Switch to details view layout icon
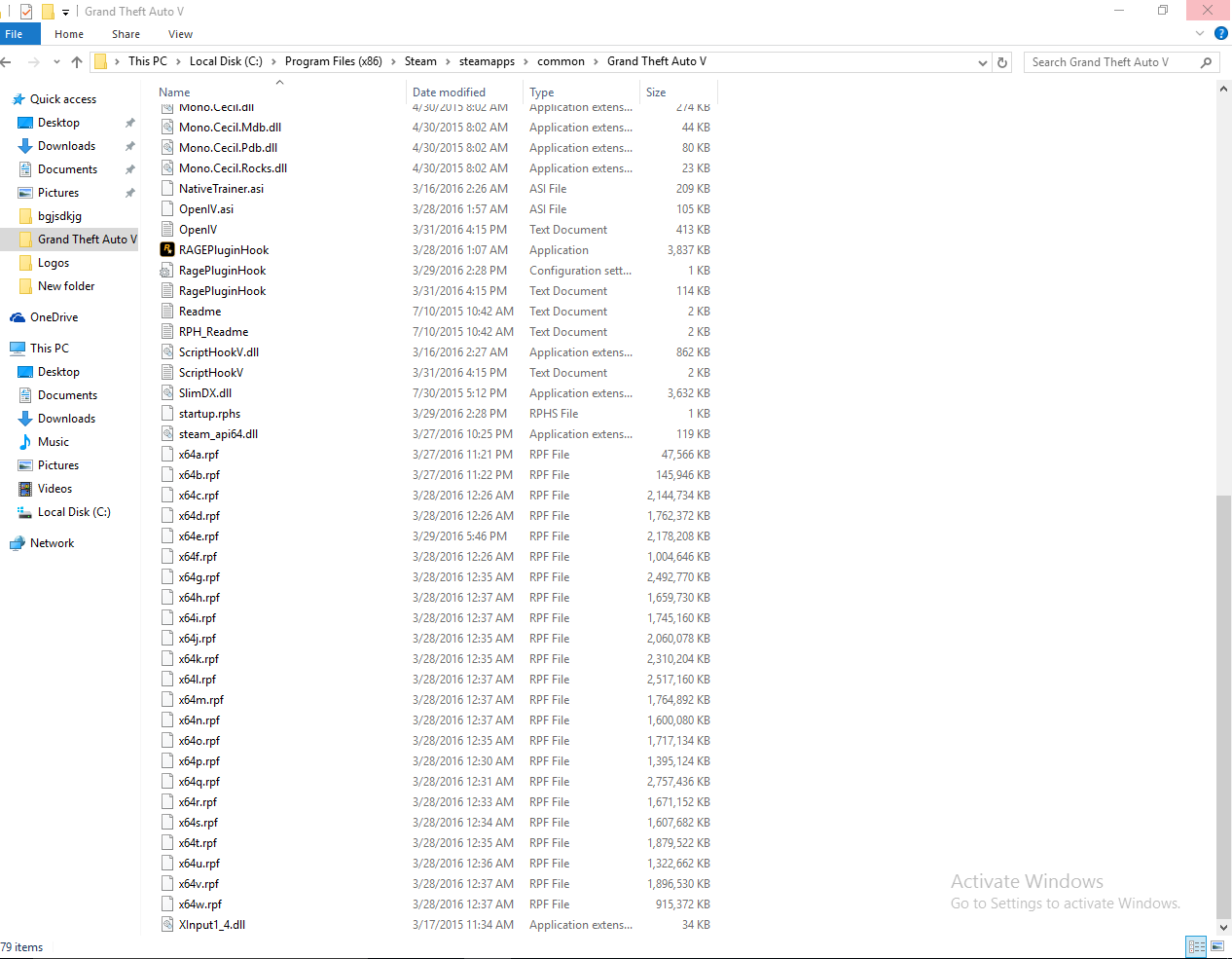The width and height of the screenshot is (1232, 959). (1196, 946)
